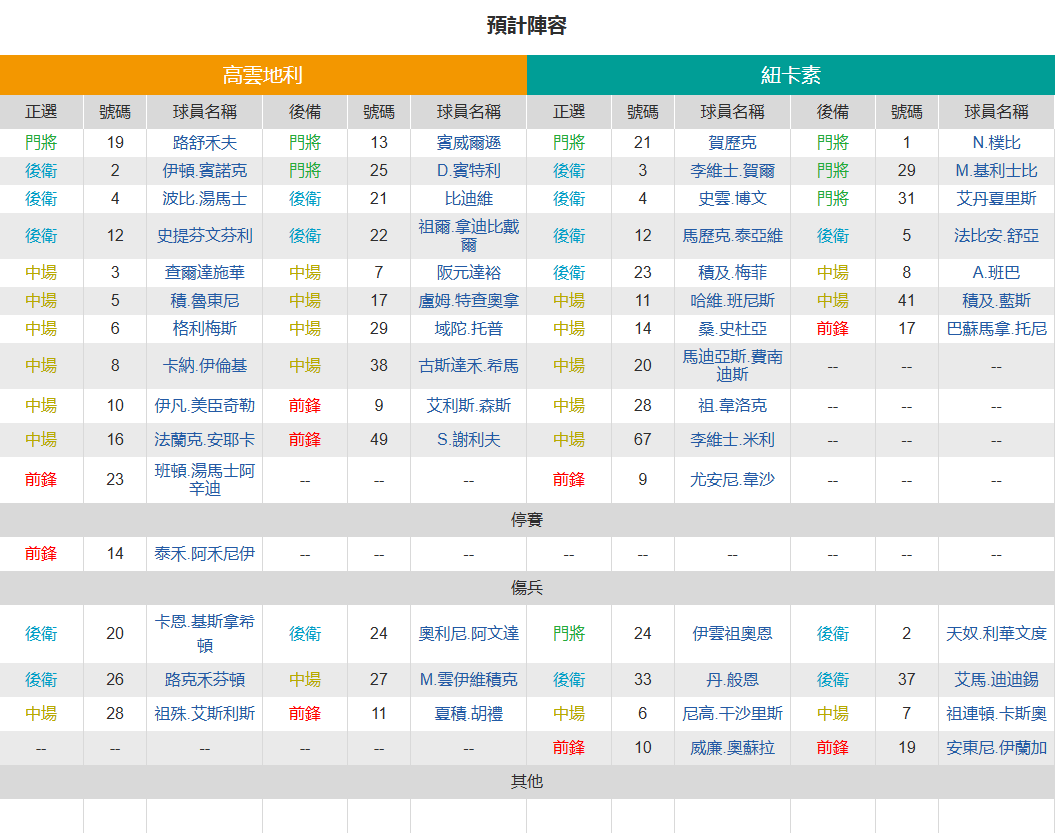Image resolution: width=1055 pixels, height=833 pixels.
Task: Select midfielder 哈維.班尼斯
Action: (x=733, y=301)
